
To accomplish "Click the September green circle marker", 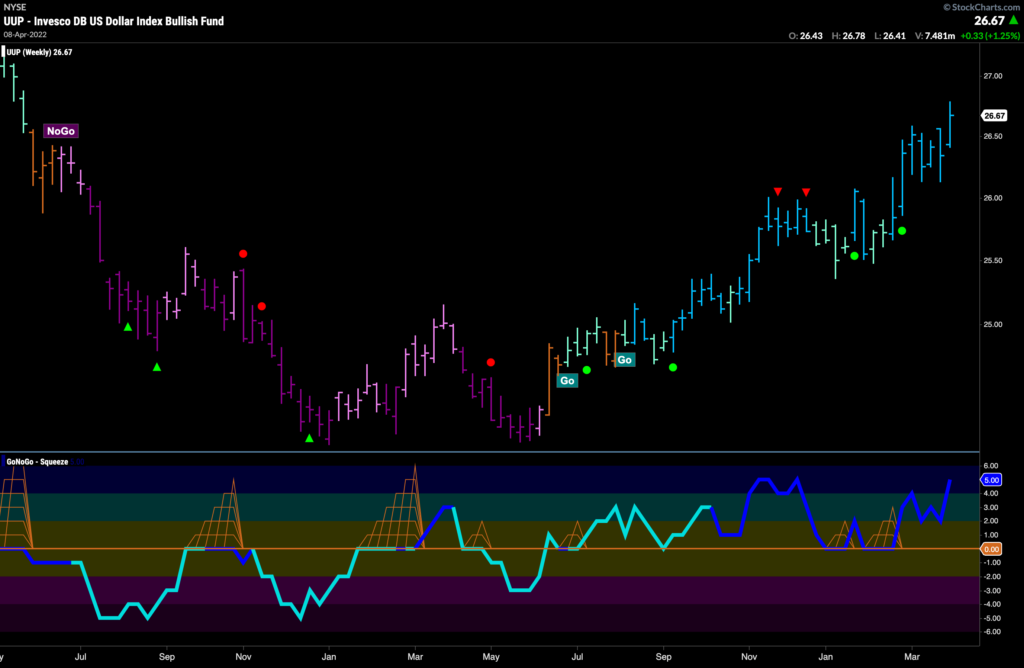I will pos(673,368).
